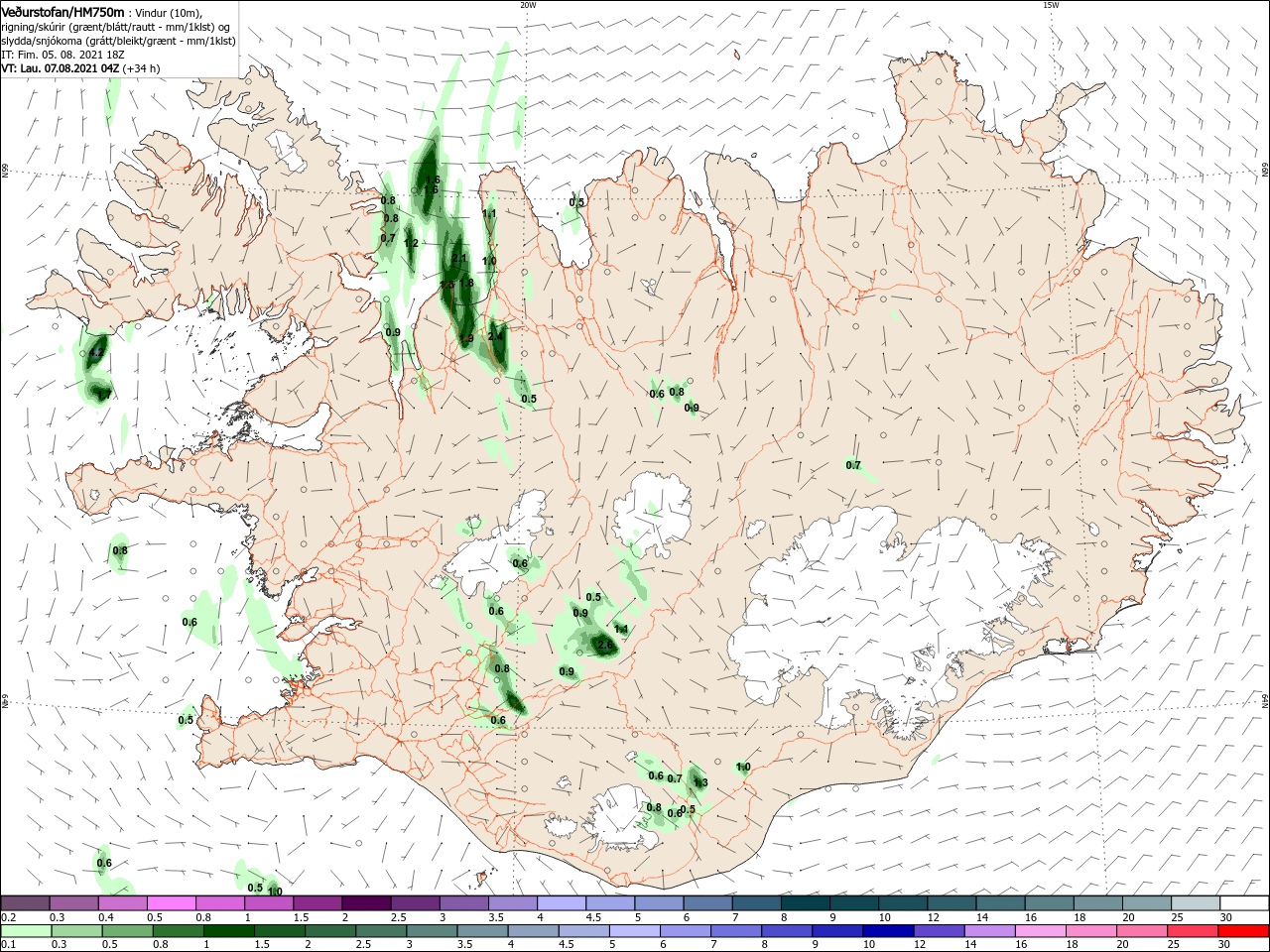The height and width of the screenshot is (952, 1270).
Task: Click the 'VT: Lau. 07.08.2021 04Z (+34 h)' line
Action: [80, 68]
